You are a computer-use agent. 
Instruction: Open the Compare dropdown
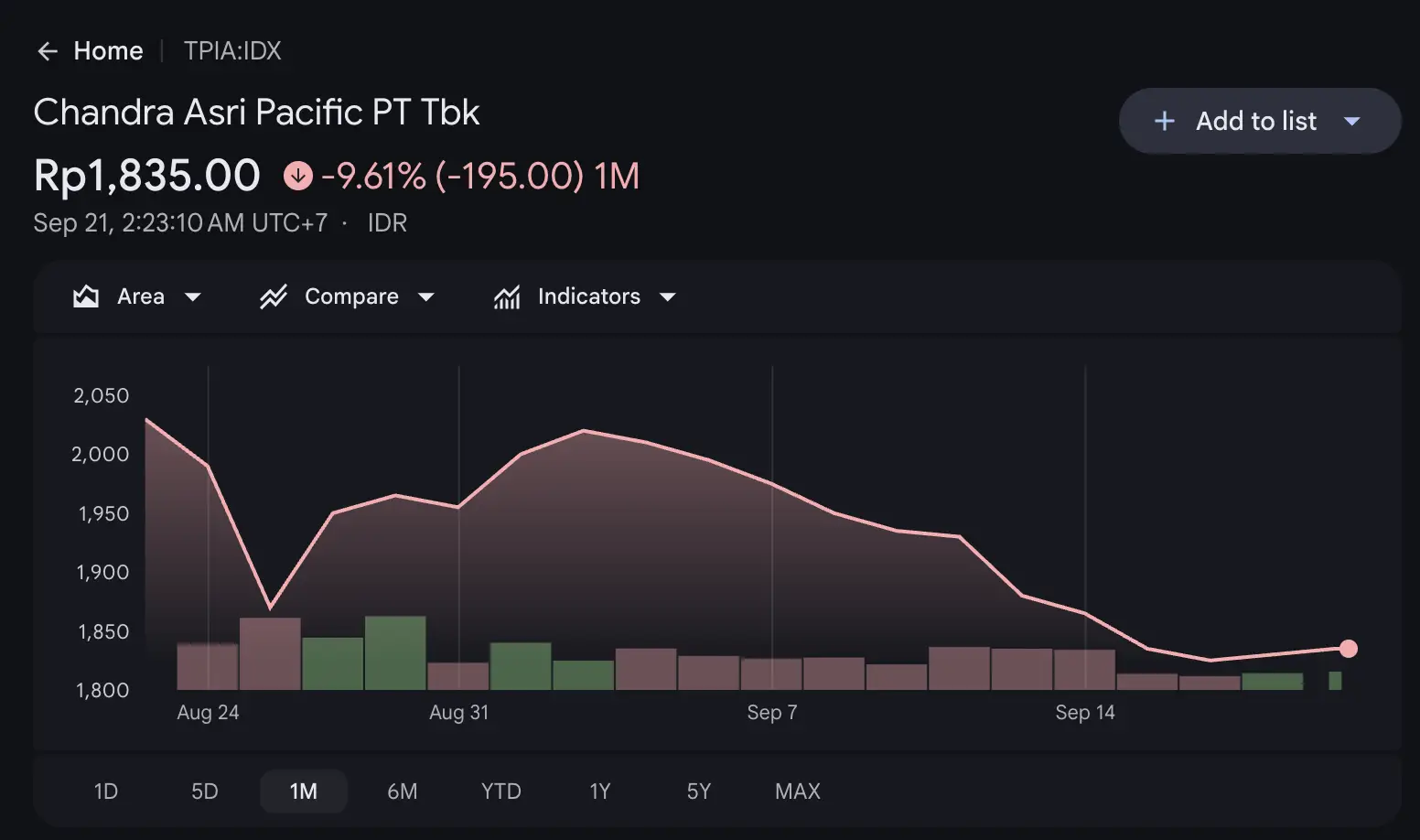(348, 296)
